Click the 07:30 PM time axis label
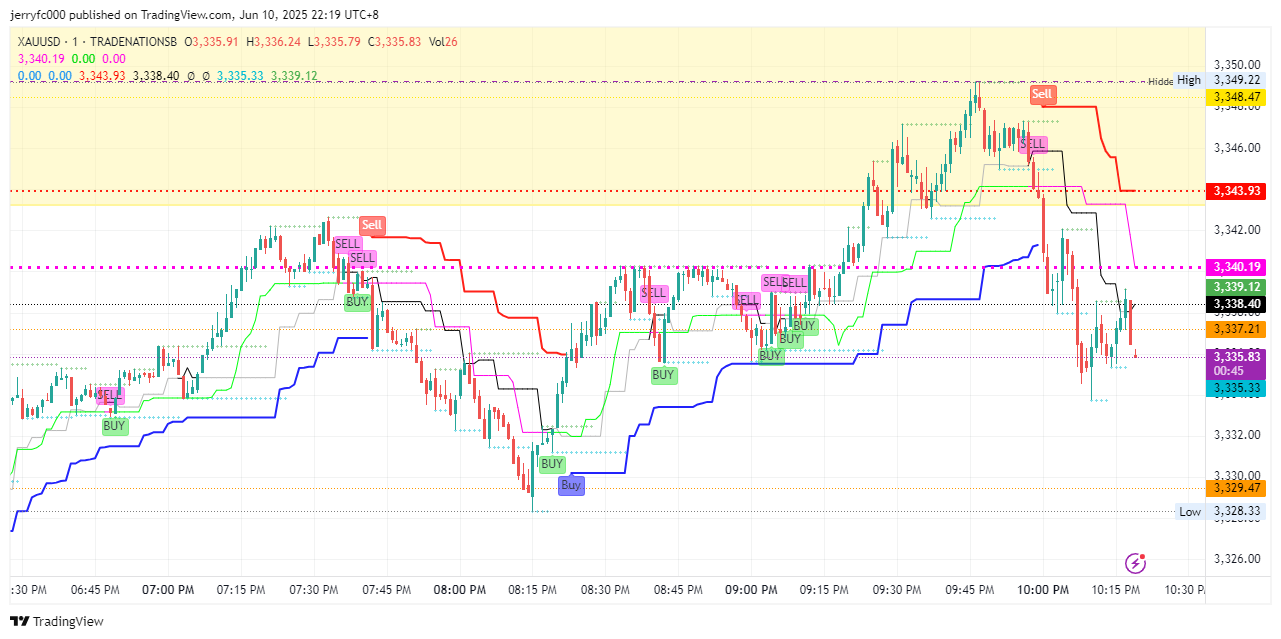The height and width of the screenshot is (639, 1281). 313,591
